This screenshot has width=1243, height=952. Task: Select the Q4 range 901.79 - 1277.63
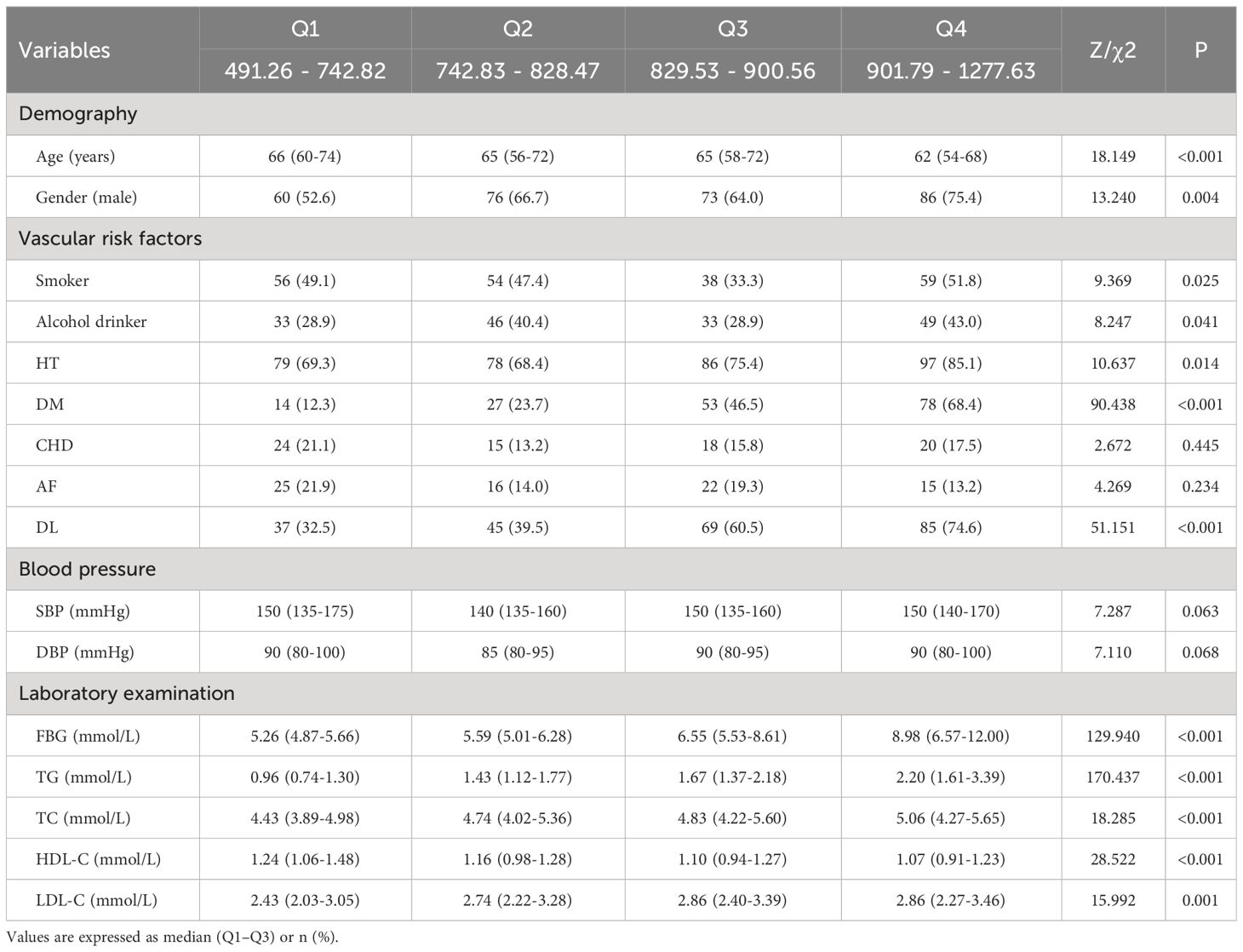click(951, 71)
